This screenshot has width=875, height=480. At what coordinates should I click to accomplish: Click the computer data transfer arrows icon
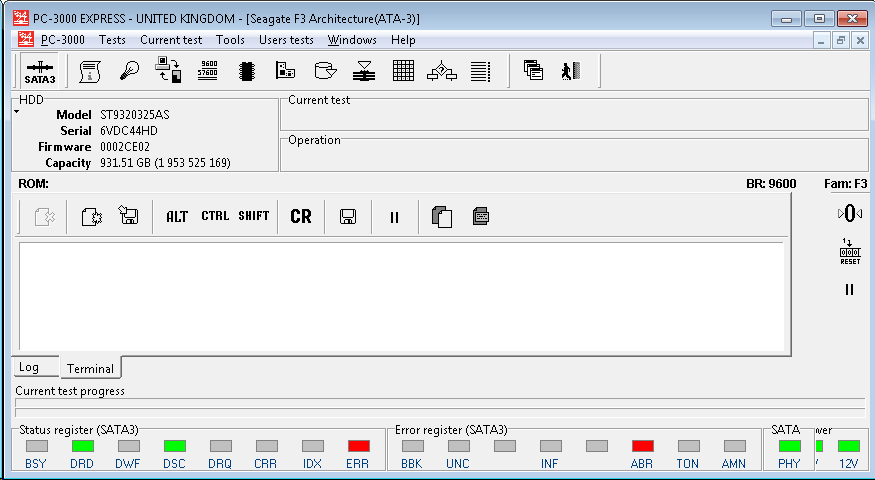click(168, 70)
